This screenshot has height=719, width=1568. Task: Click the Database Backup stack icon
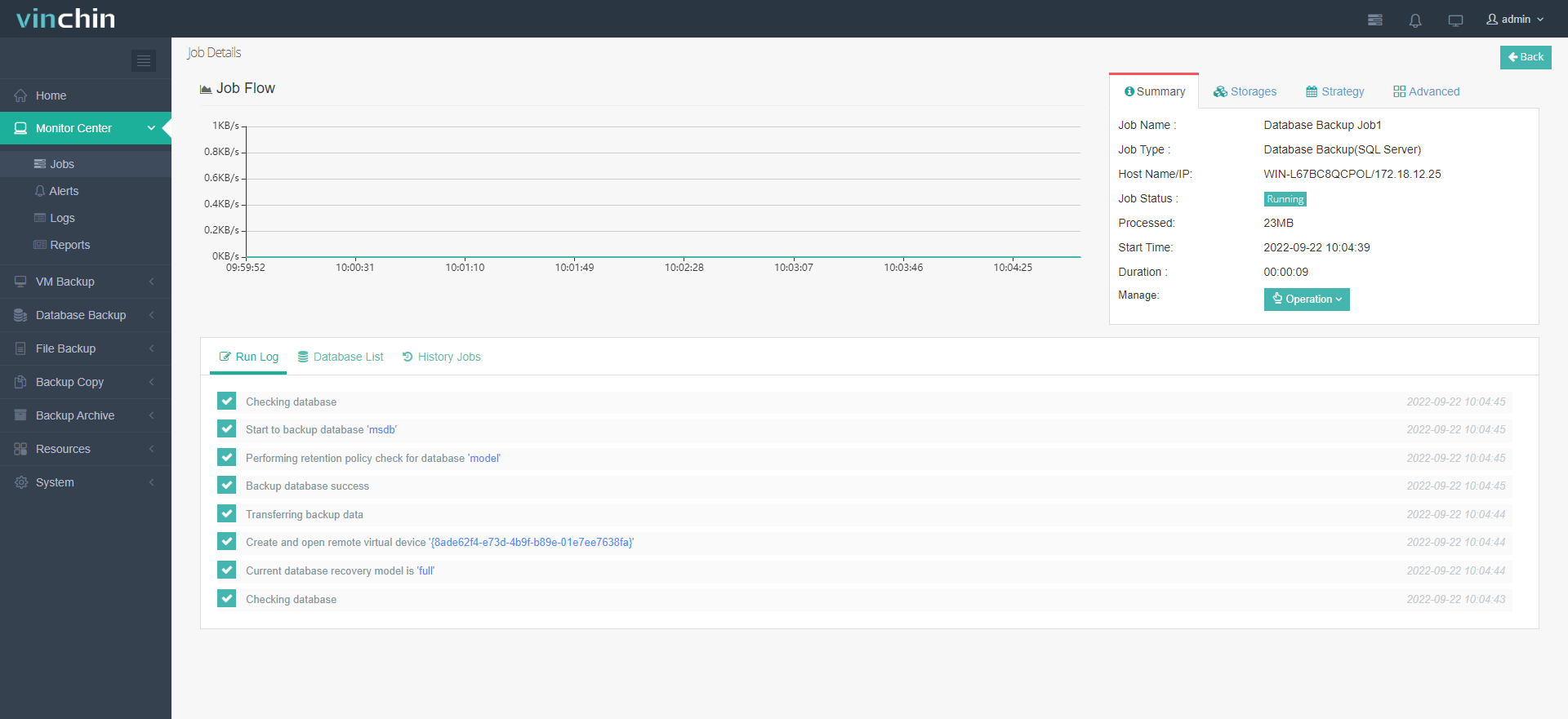20,315
